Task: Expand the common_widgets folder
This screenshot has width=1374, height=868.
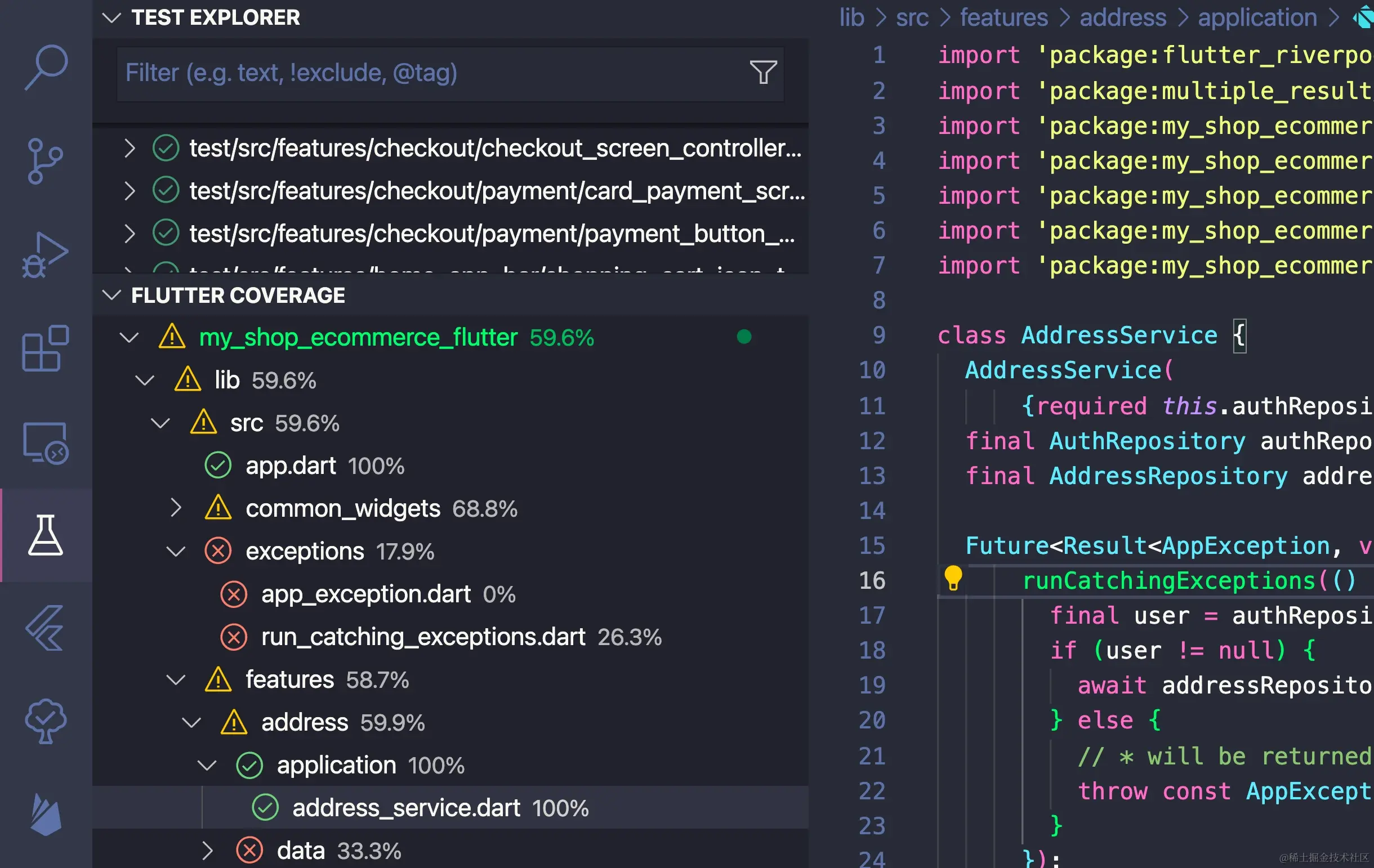Action: [x=176, y=508]
